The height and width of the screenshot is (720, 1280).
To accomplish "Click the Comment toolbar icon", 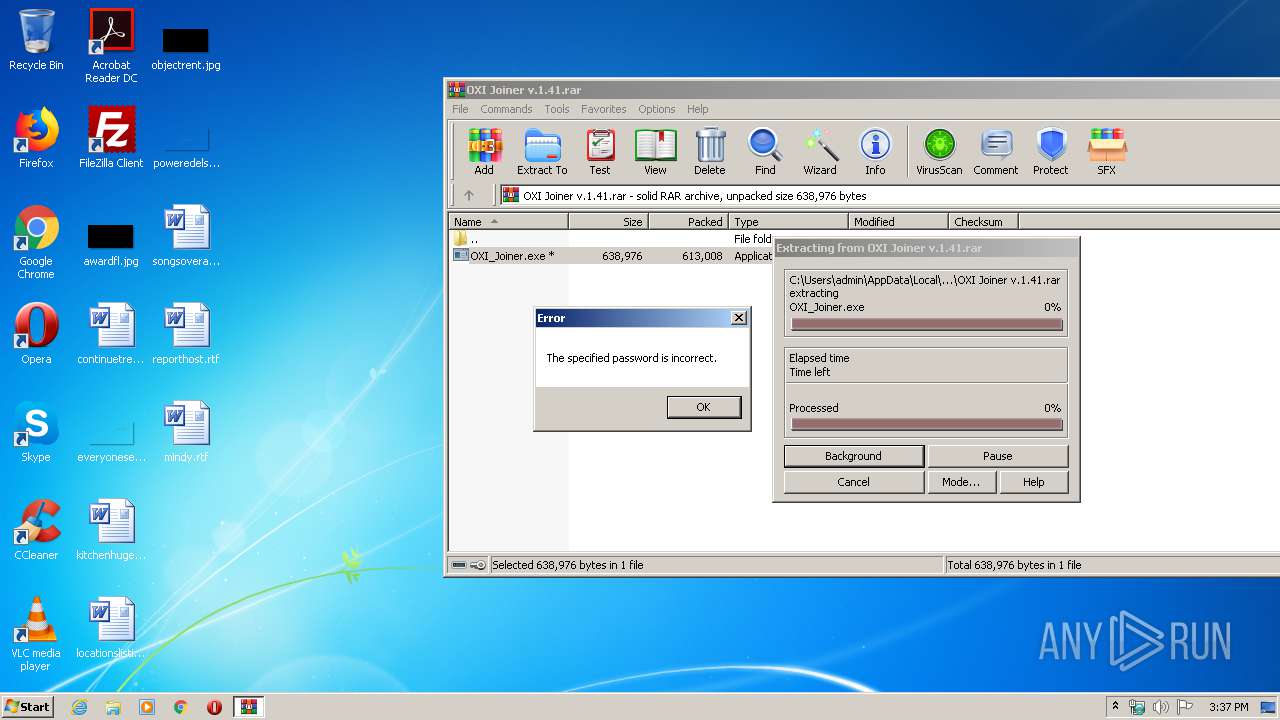I will tap(996, 152).
